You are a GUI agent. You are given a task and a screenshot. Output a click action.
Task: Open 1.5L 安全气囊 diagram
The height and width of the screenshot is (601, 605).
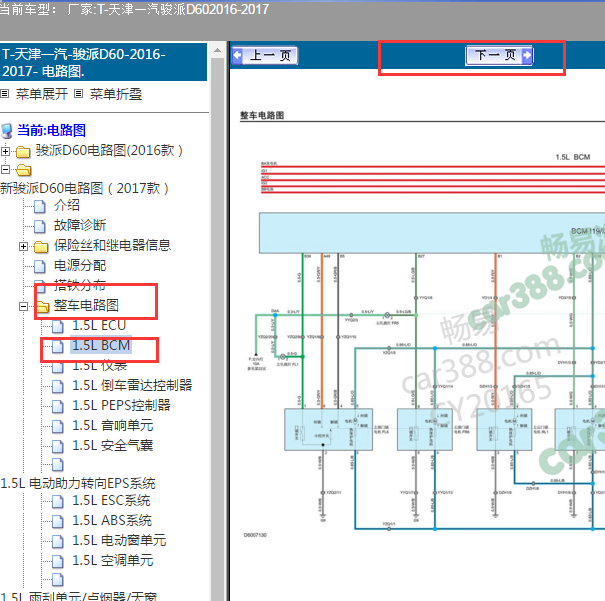coord(113,445)
